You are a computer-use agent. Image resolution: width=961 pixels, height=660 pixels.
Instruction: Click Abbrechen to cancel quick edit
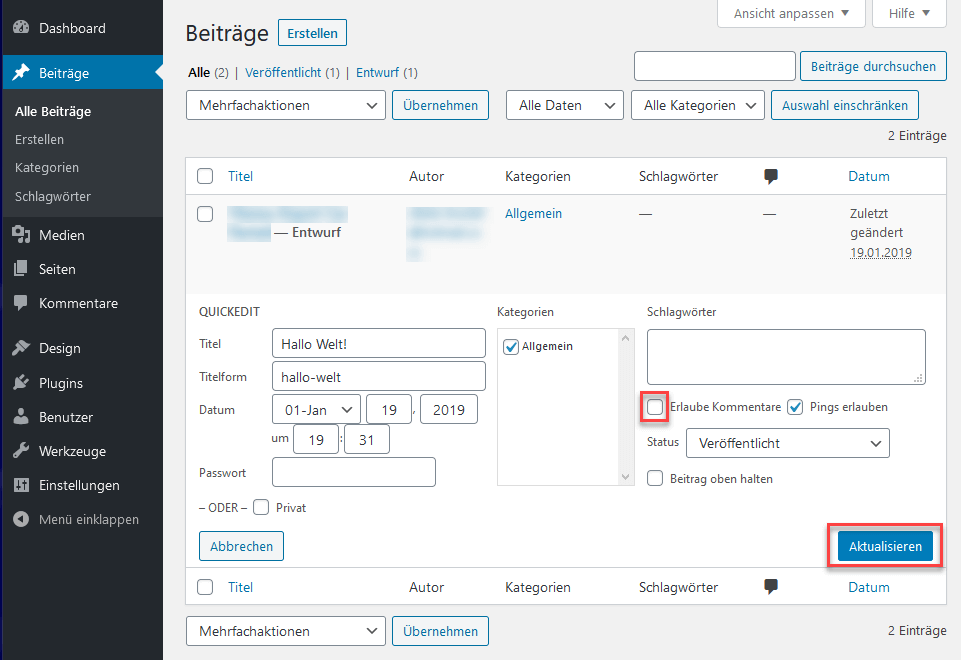click(x=241, y=546)
